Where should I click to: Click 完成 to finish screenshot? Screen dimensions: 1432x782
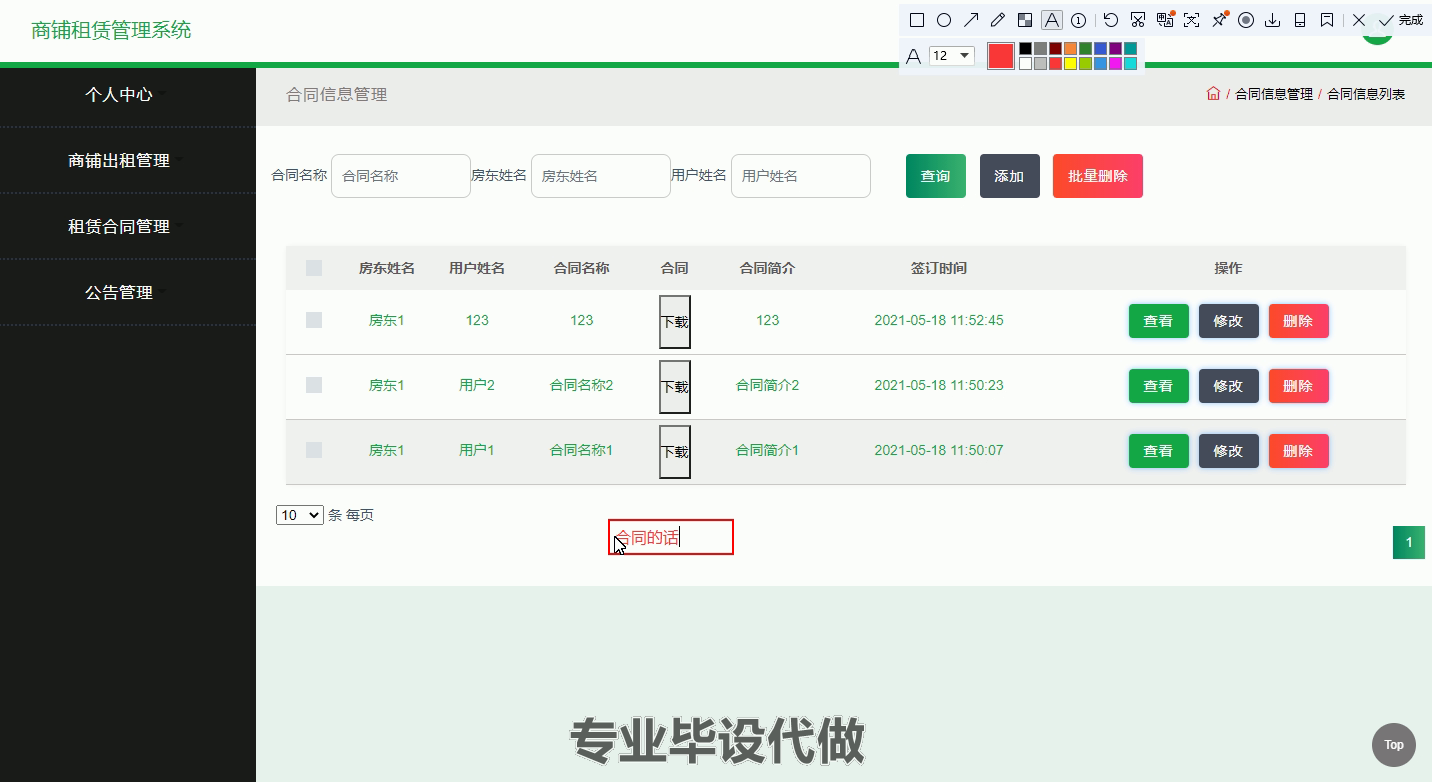tap(1400, 20)
